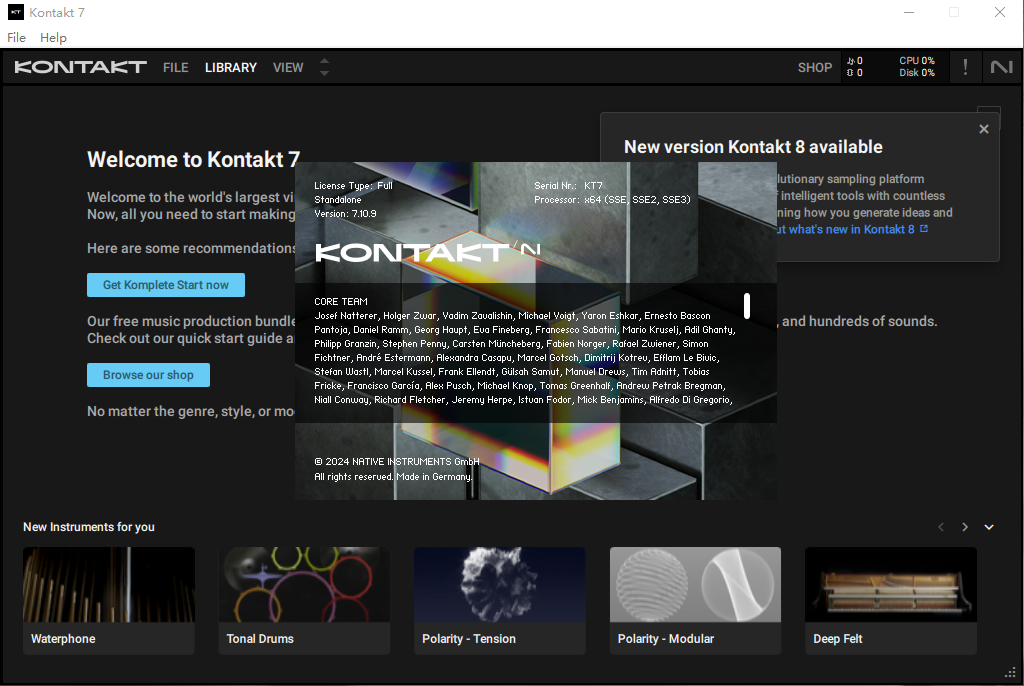The height and width of the screenshot is (686, 1024).
Task: Click the memory usage indicator below voices
Action: point(855,73)
